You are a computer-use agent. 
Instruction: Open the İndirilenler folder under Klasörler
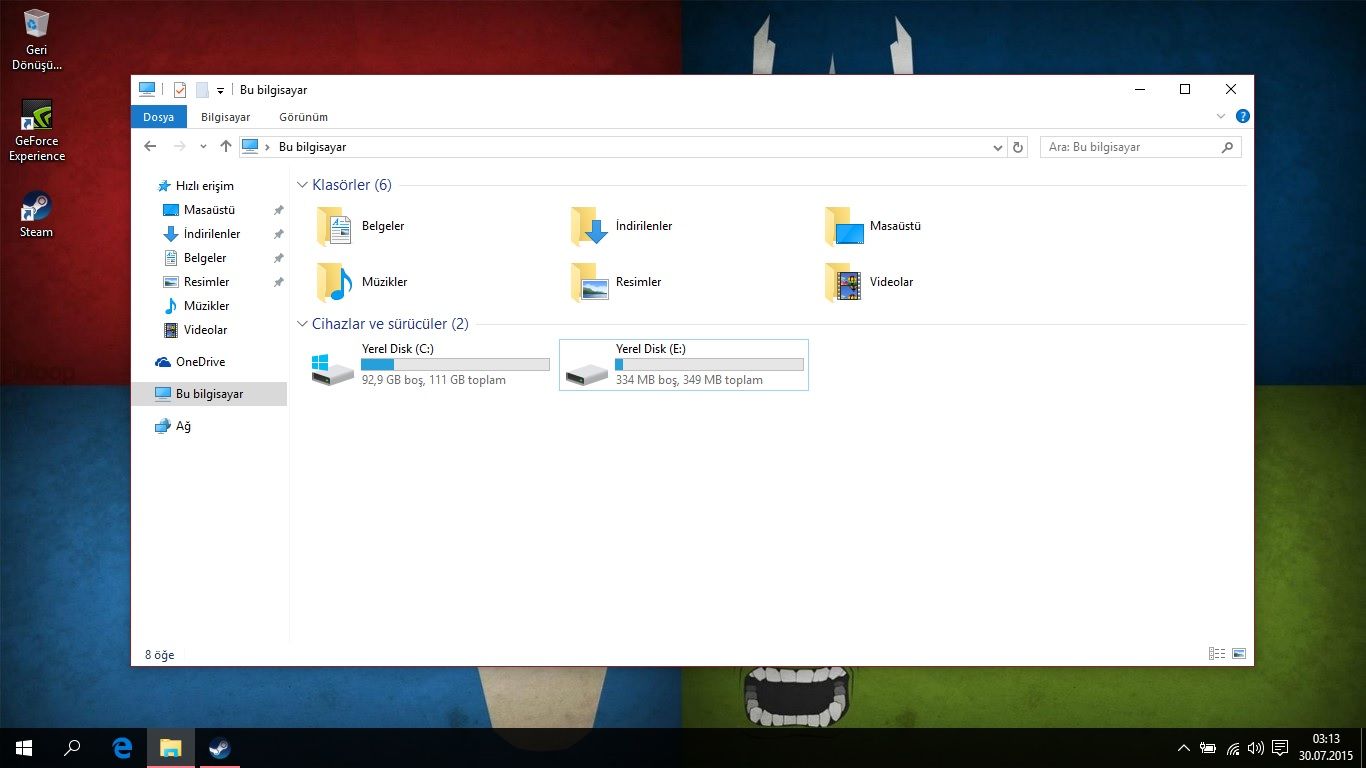(x=622, y=226)
